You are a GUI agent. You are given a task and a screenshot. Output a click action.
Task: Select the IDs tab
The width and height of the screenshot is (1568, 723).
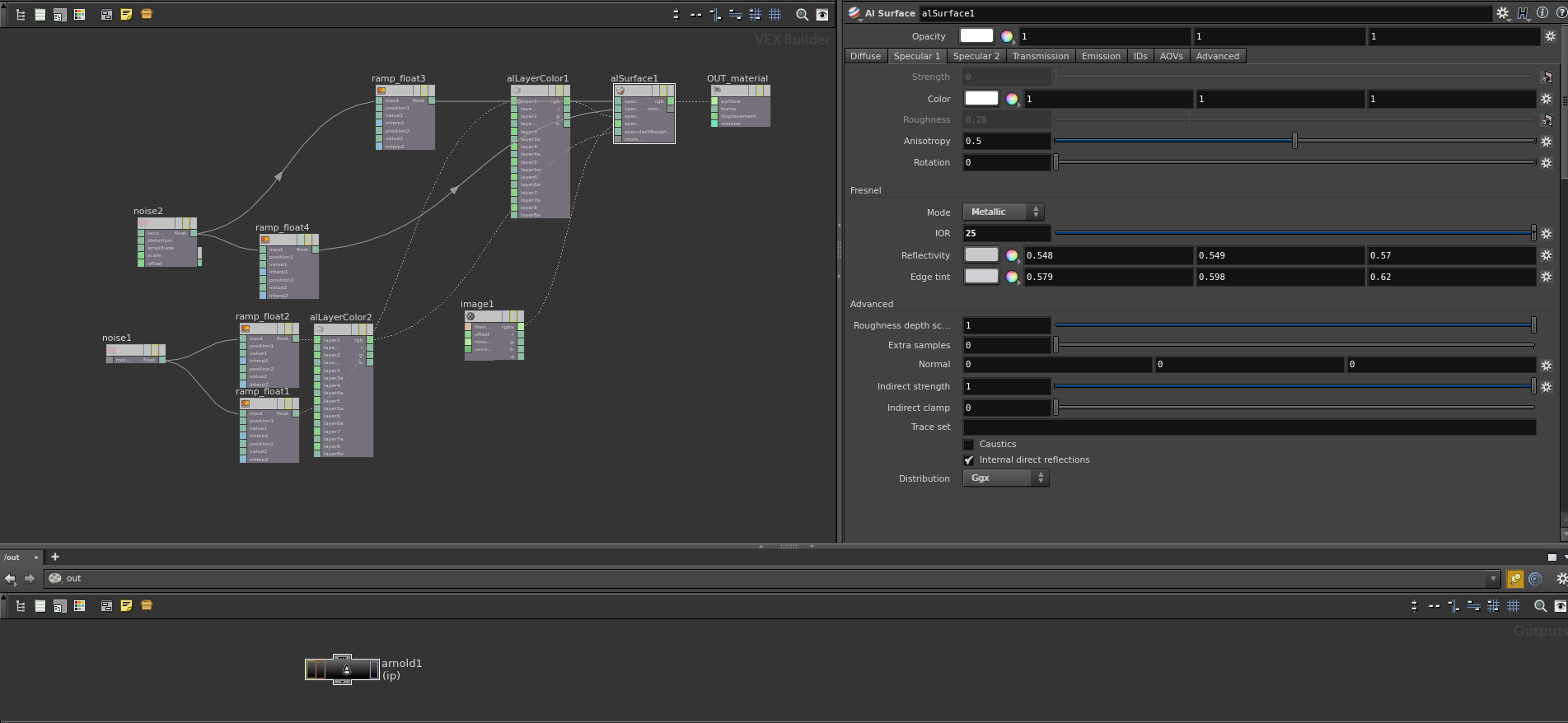coord(1140,56)
